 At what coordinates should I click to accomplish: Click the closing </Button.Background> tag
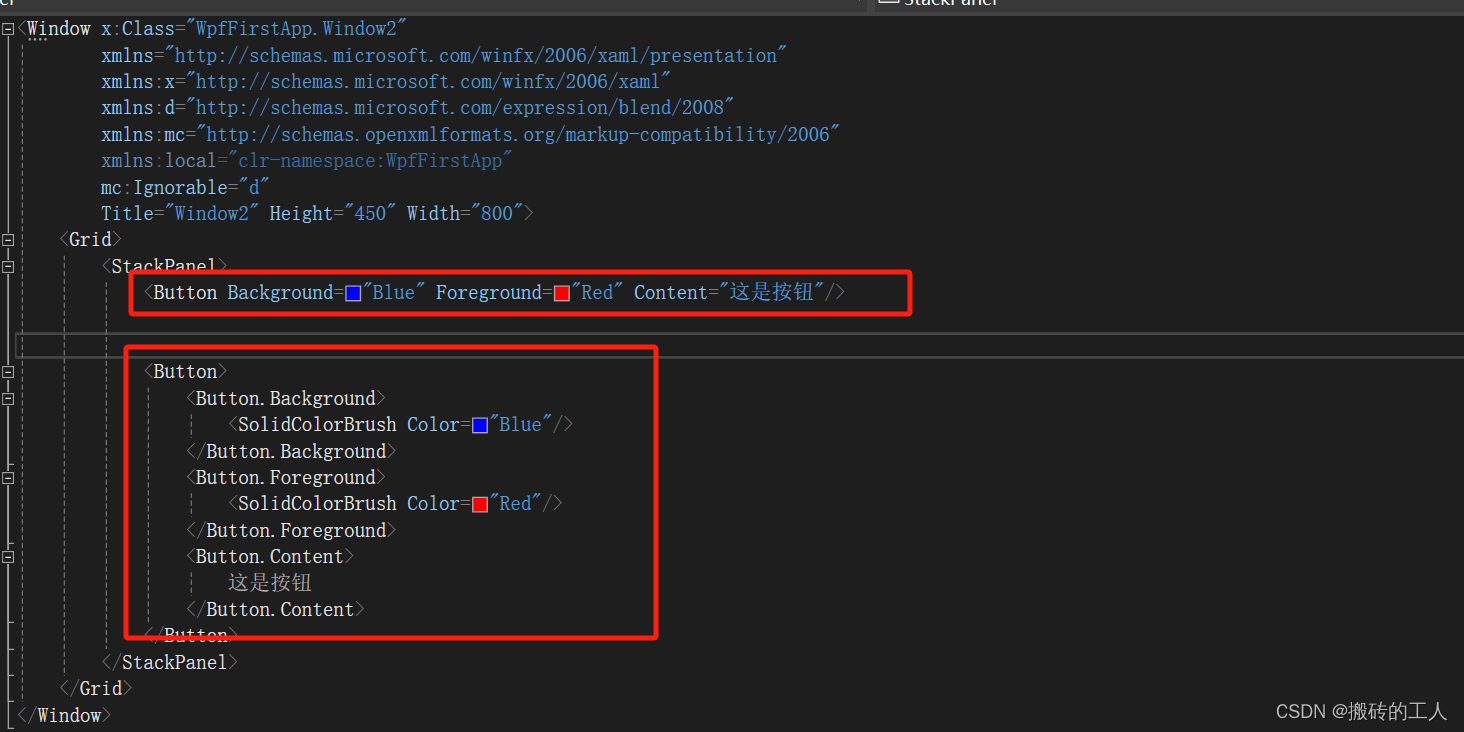tap(291, 451)
